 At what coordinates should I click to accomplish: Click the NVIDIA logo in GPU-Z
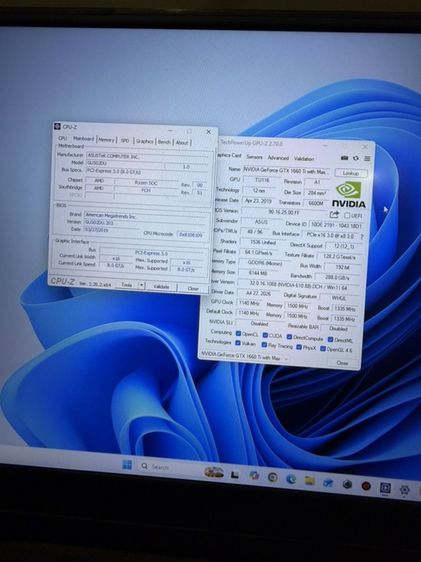click(x=349, y=195)
